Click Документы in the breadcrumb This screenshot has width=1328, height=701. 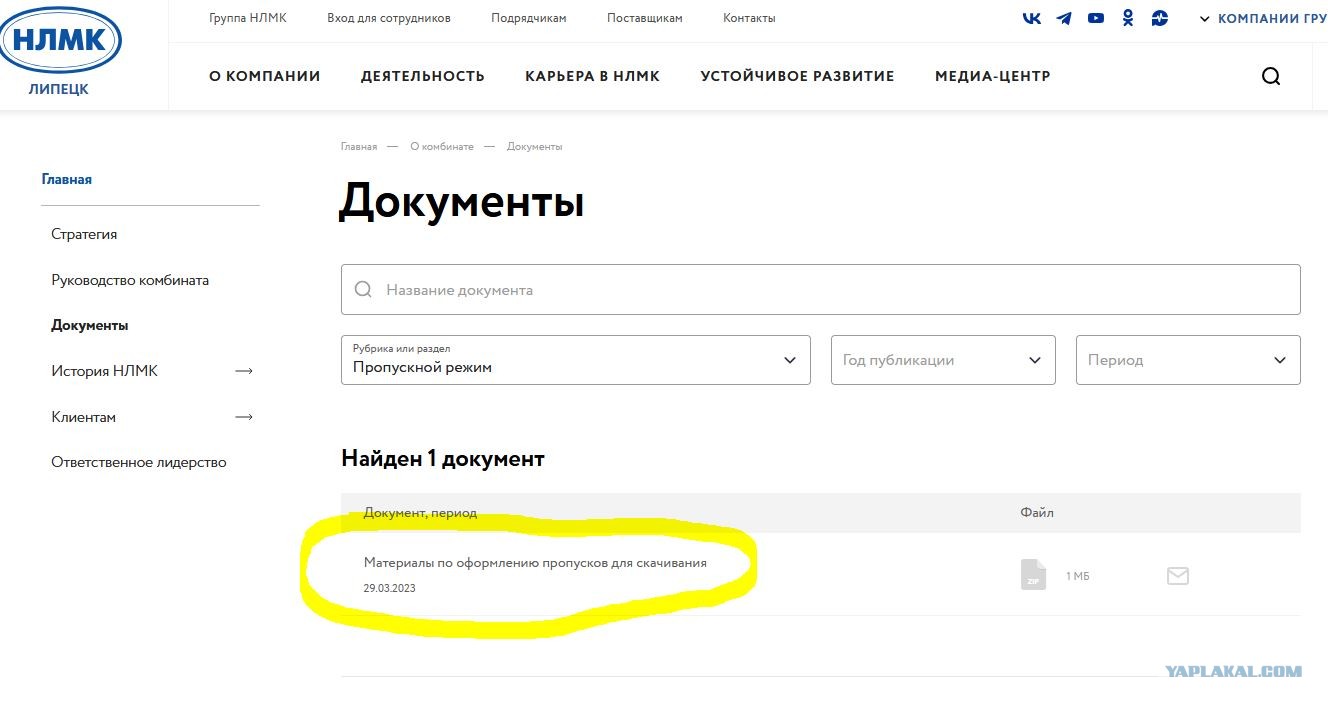click(535, 146)
